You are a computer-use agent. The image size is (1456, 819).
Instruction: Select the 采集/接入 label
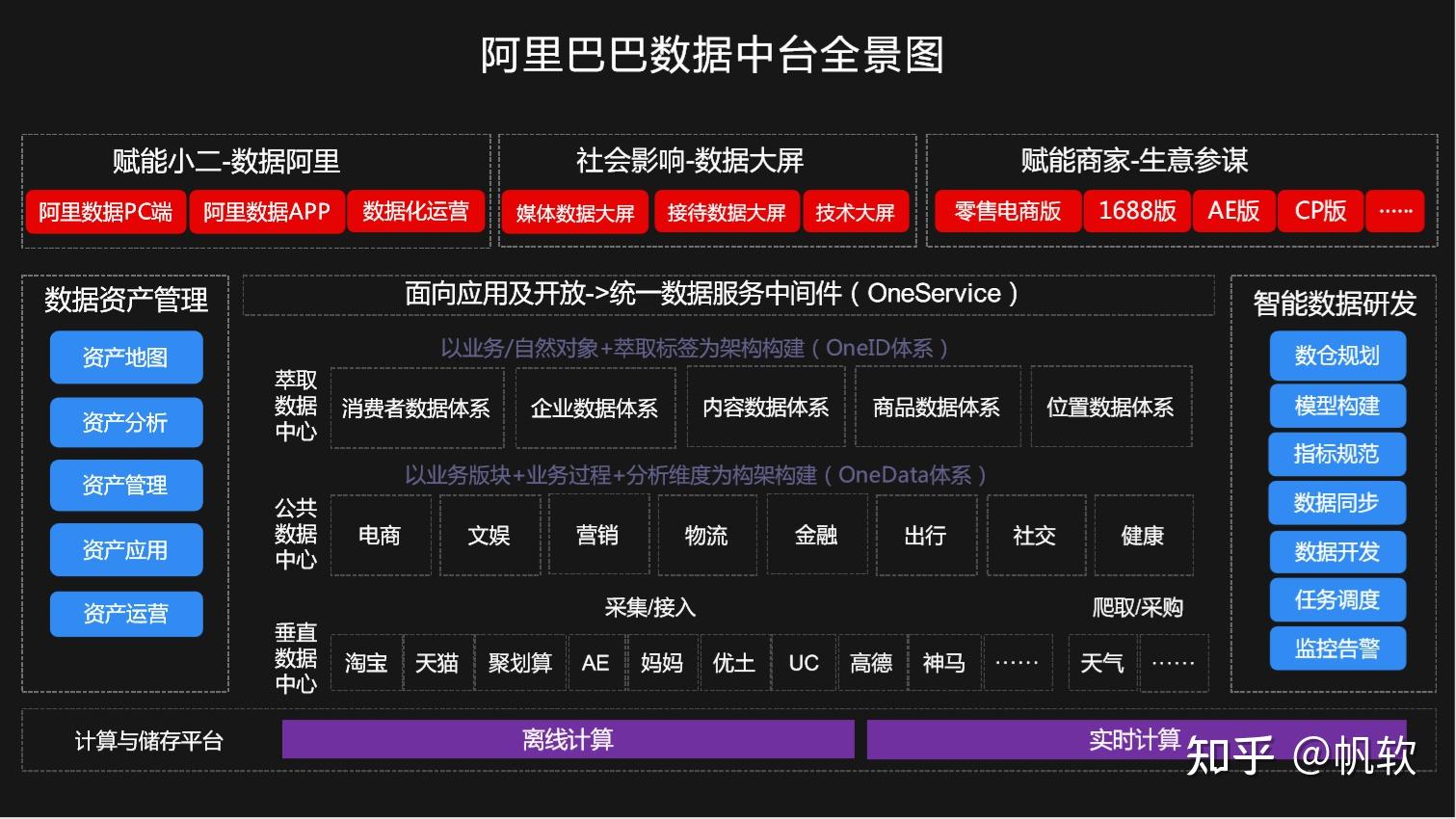(650, 607)
